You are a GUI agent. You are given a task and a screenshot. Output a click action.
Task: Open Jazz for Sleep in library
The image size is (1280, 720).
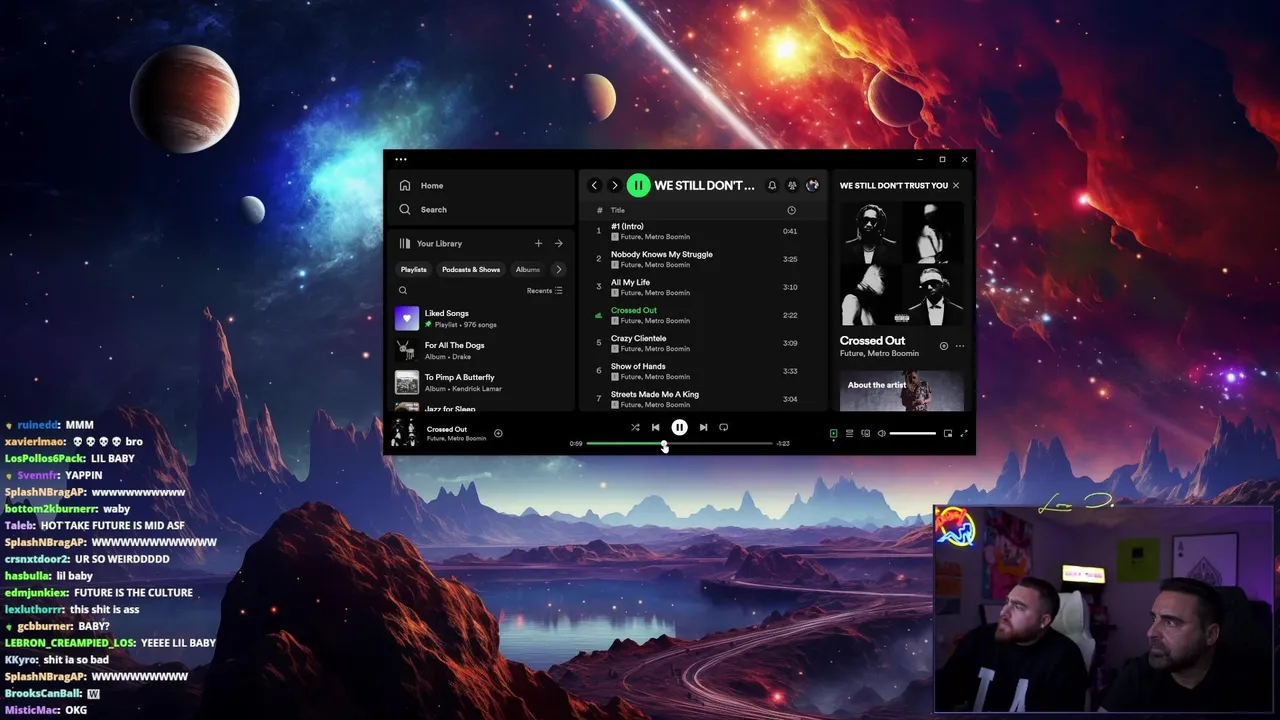click(480, 406)
